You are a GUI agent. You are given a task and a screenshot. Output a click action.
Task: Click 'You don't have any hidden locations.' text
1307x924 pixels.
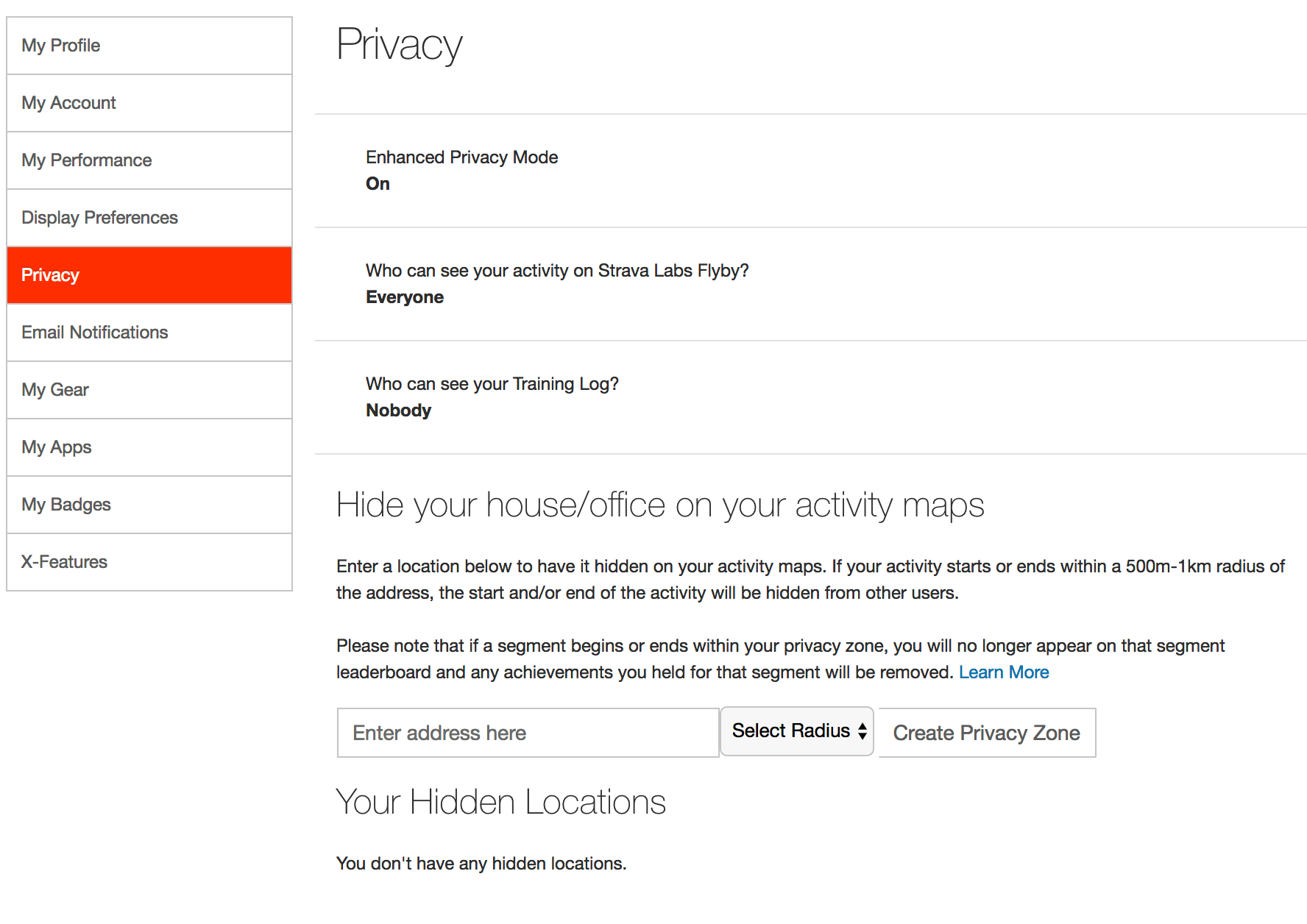(x=481, y=864)
